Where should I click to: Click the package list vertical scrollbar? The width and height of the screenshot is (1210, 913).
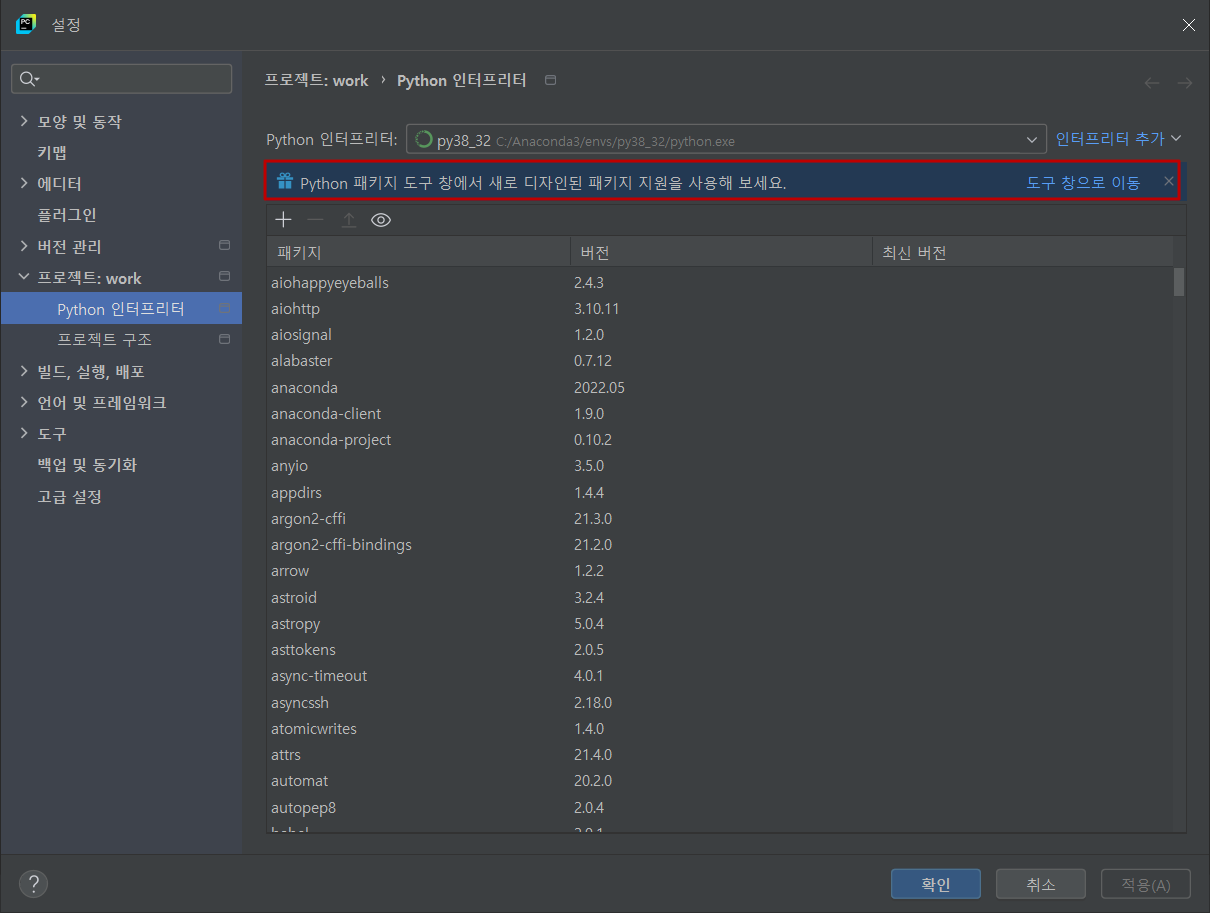[x=1179, y=282]
